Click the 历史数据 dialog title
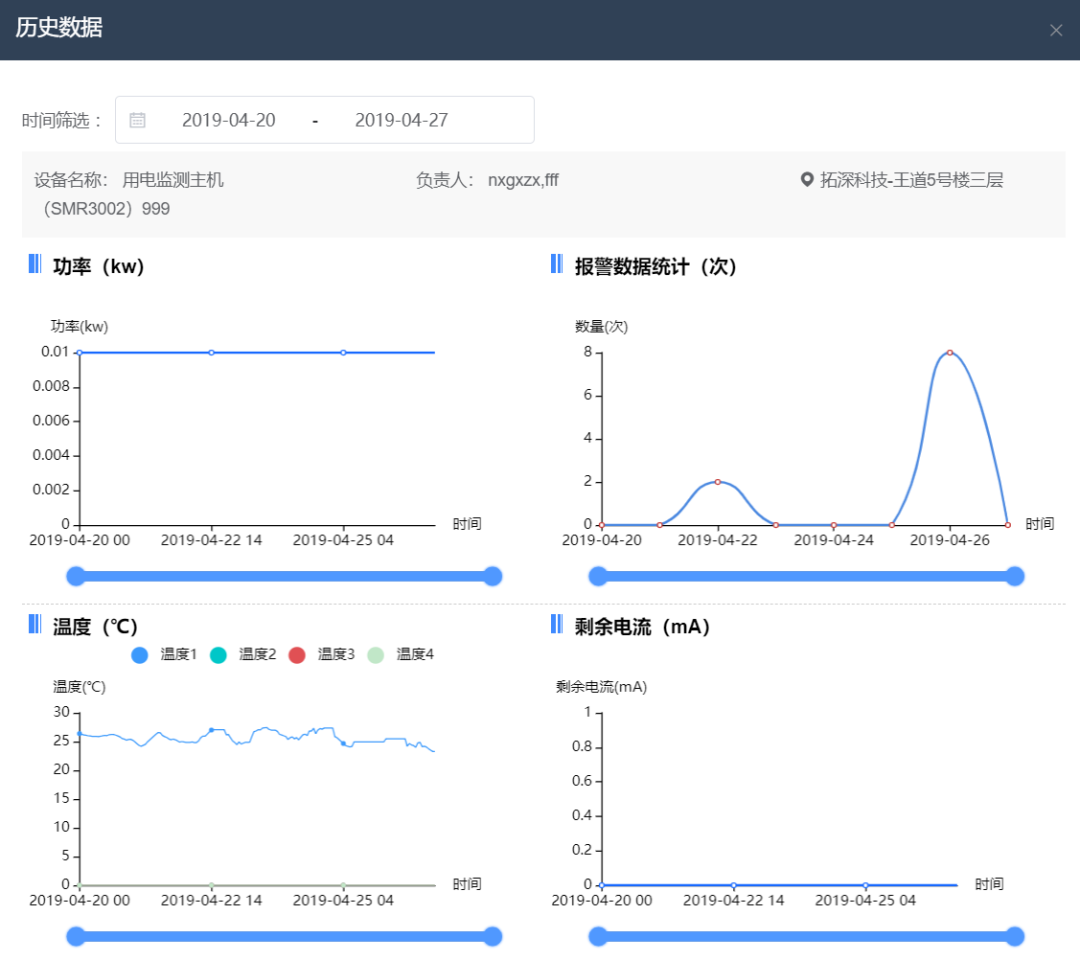Screen dimensions: 1080x960 59,28
